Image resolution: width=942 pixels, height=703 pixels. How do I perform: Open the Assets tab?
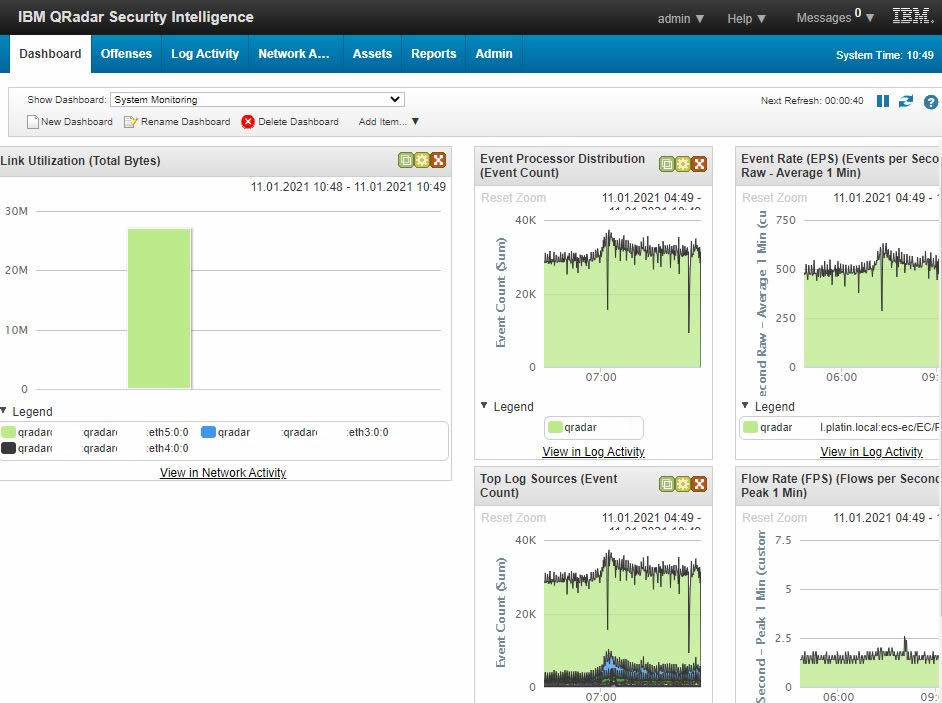coord(372,53)
